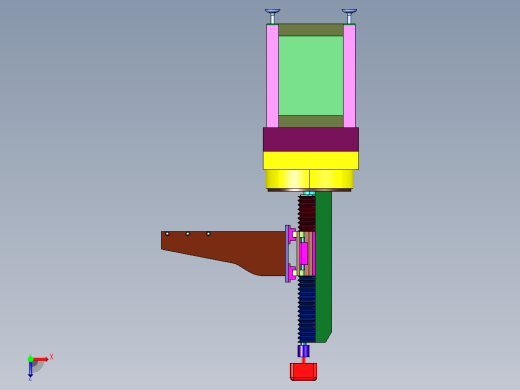Select the left pink pillar
The height and width of the screenshot is (390, 520).
click(x=272, y=76)
